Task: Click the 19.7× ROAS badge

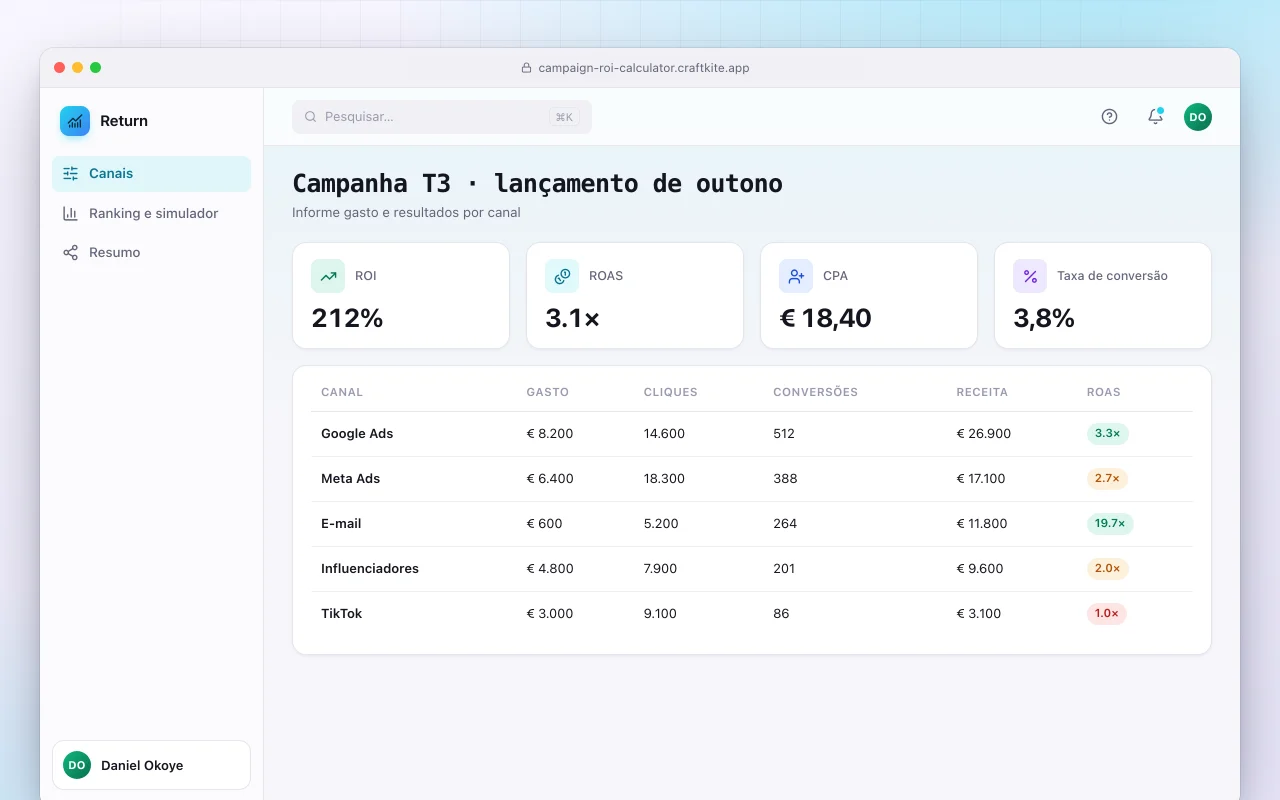Action: [1110, 523]
